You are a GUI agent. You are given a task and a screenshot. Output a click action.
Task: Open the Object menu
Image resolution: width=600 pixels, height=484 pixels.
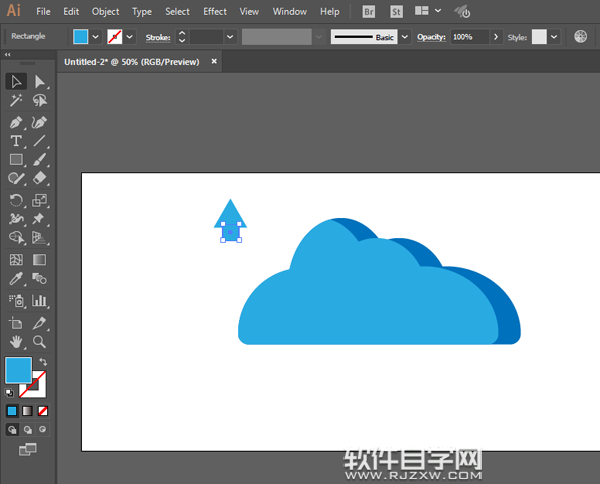(x=105, y=11)
